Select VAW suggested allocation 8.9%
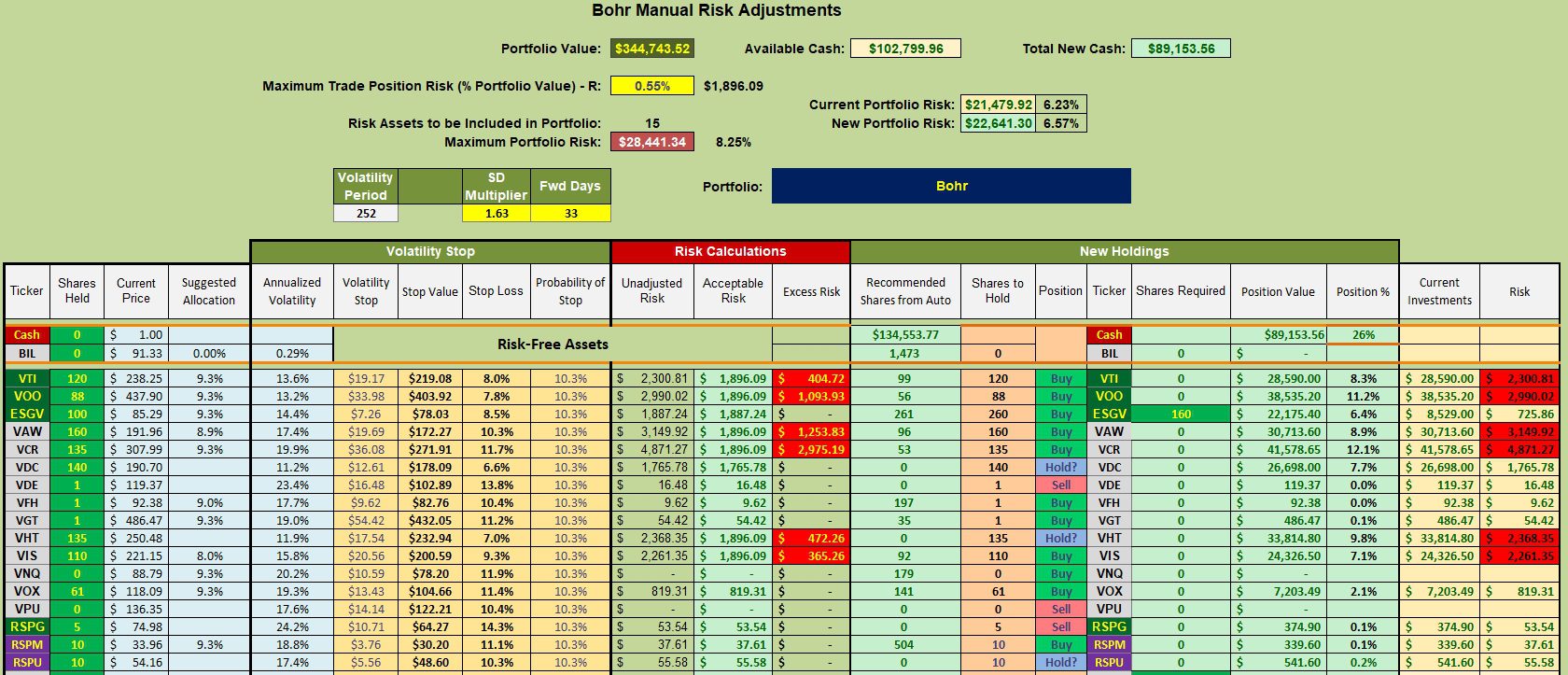The width and height of the screenshot is (1568, 675). point(209,431)
